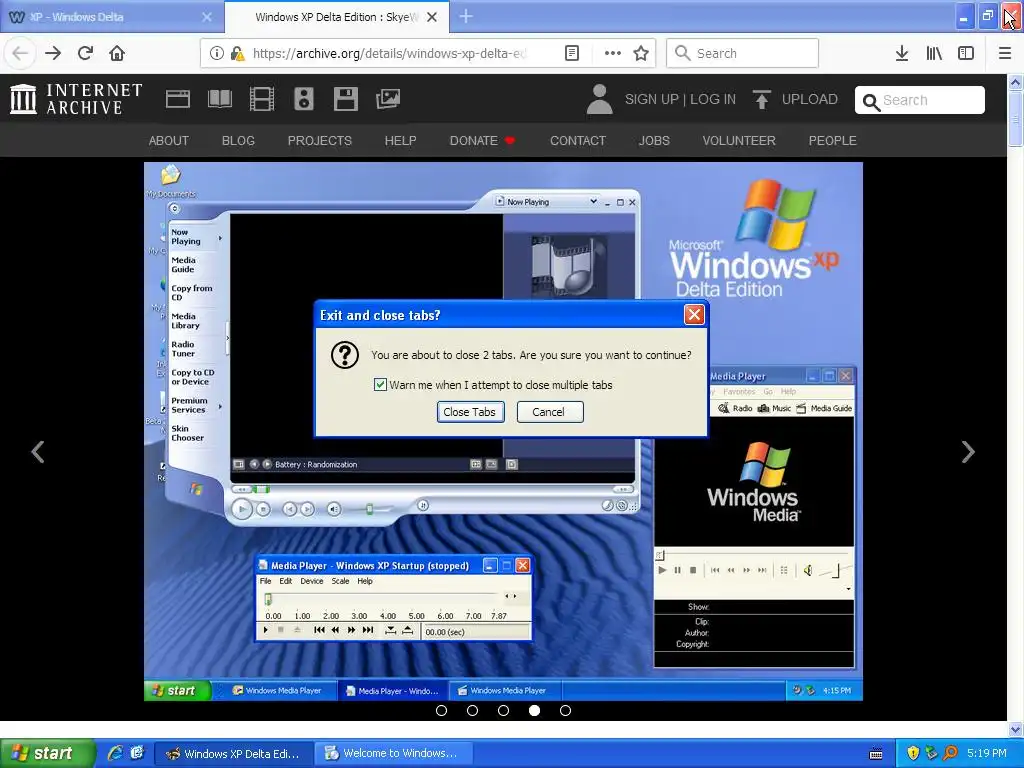Show site information icon in address bar

tap(216, 53)
